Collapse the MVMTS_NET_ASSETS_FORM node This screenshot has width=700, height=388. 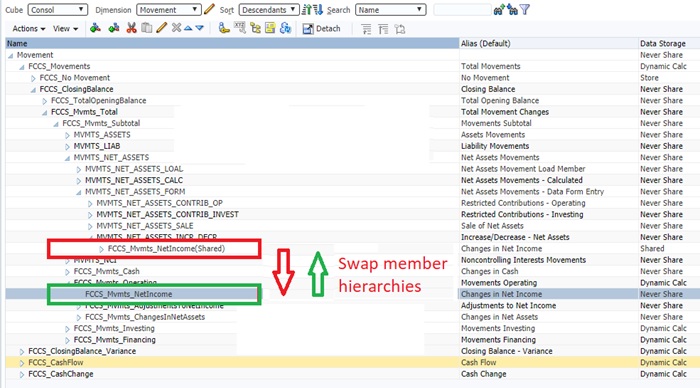79,192
